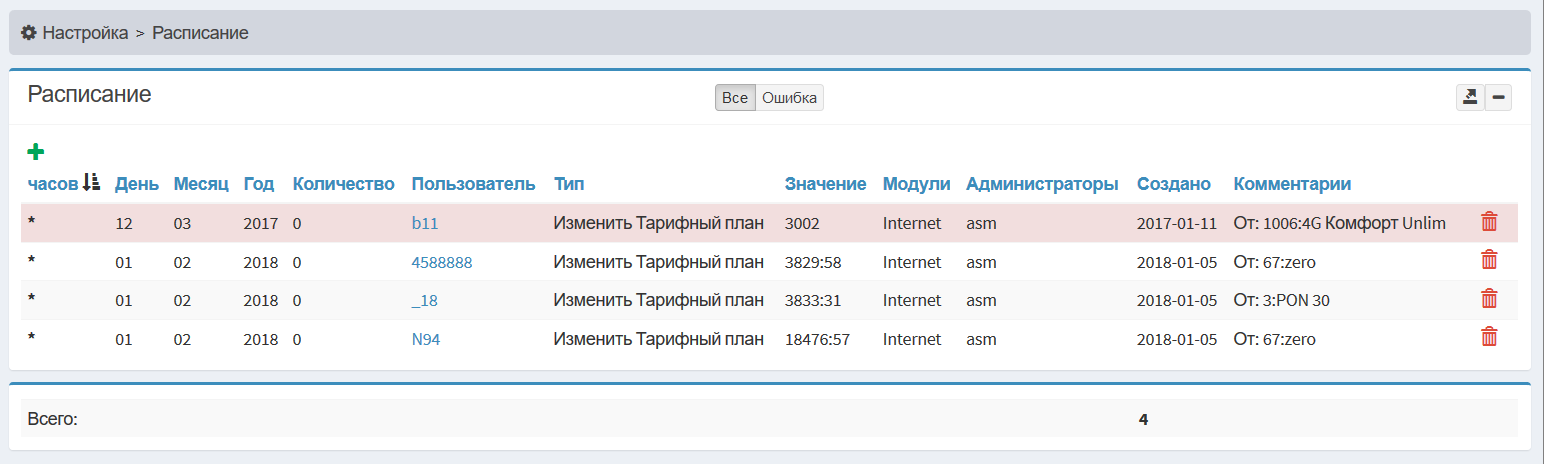Delete the b11 schedule row via trash icon

point(1489,222)
